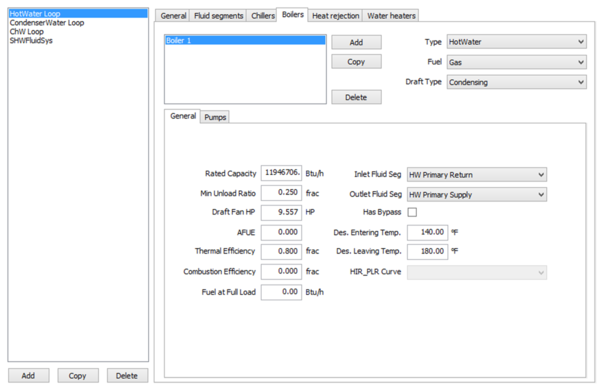The image size is (602, 384).
Task: Open the Boilers tab
Action: (x=293, y=15)
